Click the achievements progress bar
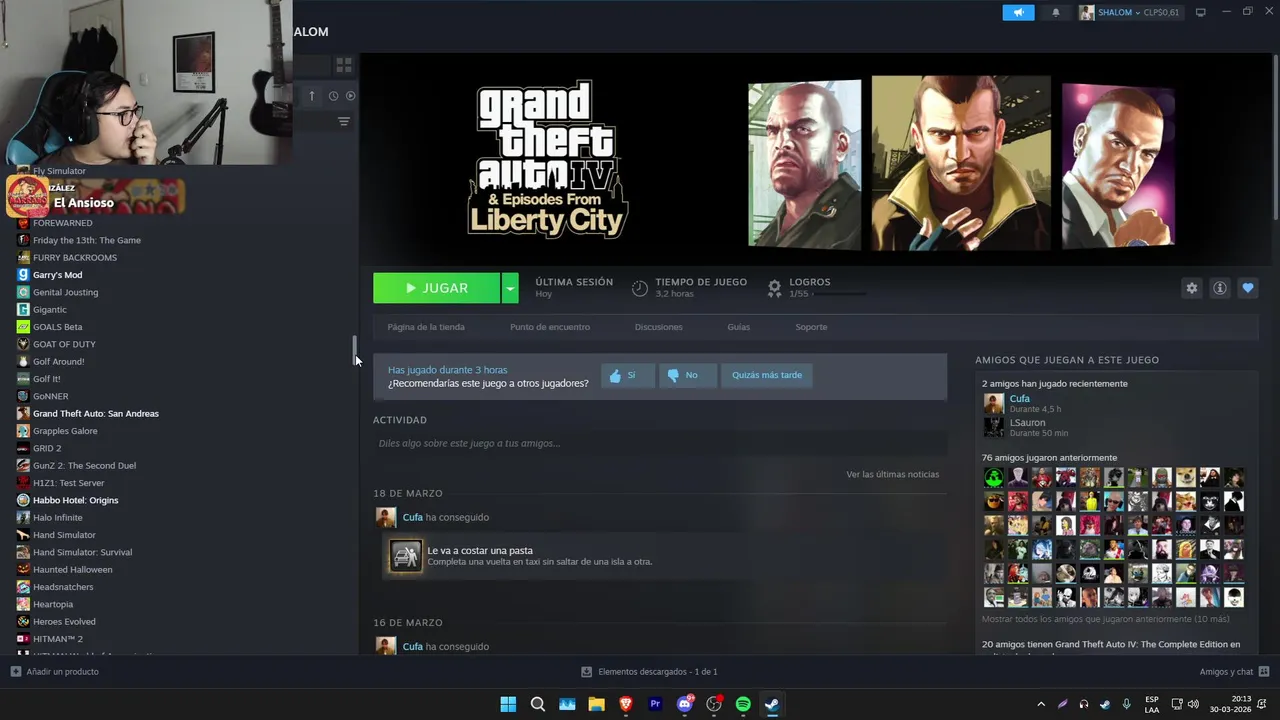This screenshot has height=720, width=1280. pos(838,294)
